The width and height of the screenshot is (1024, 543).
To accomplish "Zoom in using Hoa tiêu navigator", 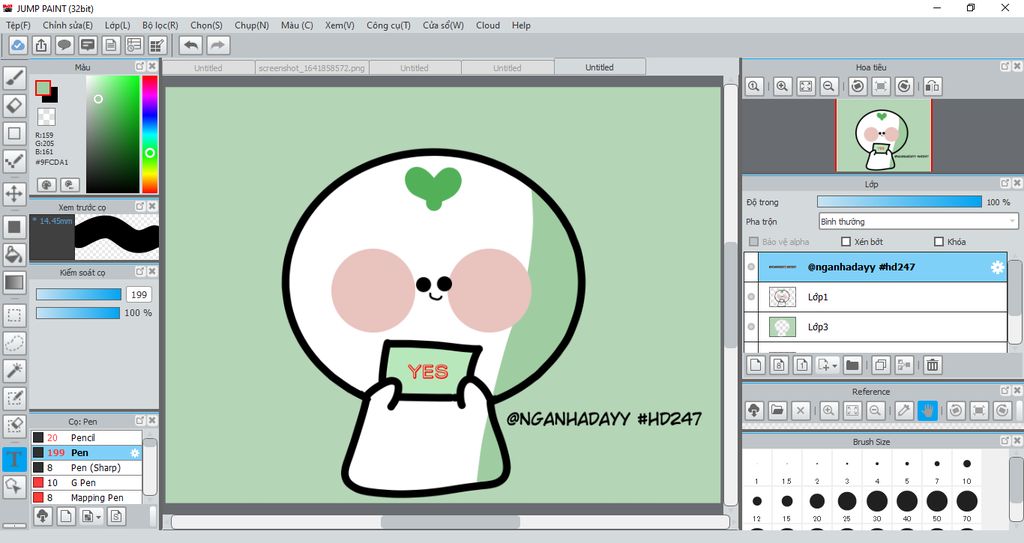I will coord(782,86).
